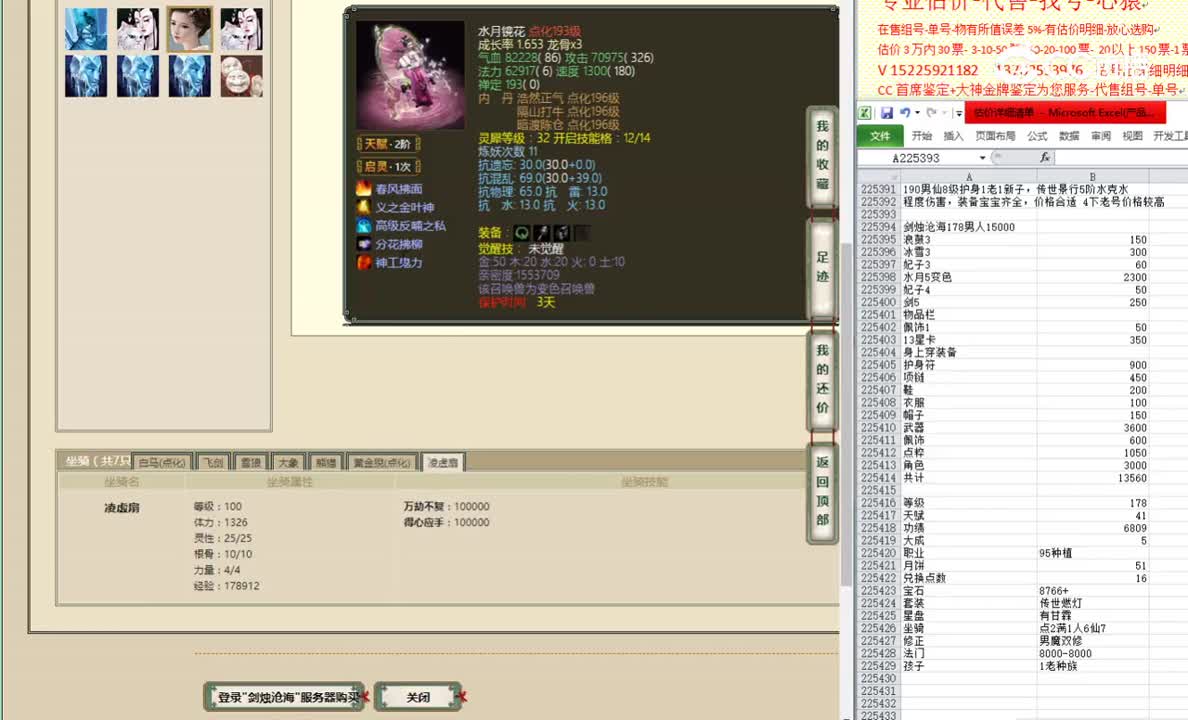Screen dimensions: 1188x720
Task: Click Excel cell '男魔双修'
Action: pyautogui.click(x=1093, y=640)
